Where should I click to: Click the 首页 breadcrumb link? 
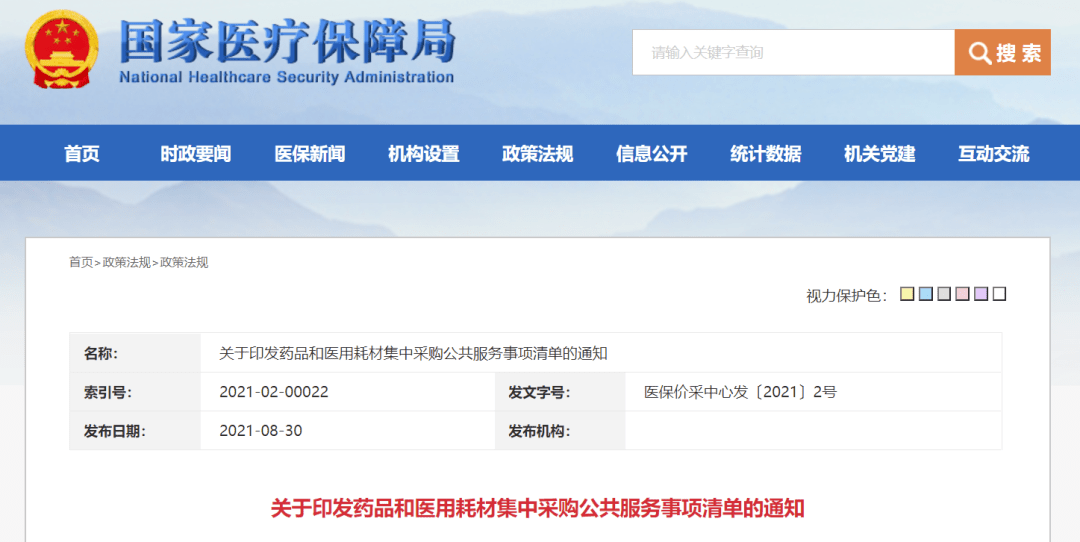coord(81,262)
